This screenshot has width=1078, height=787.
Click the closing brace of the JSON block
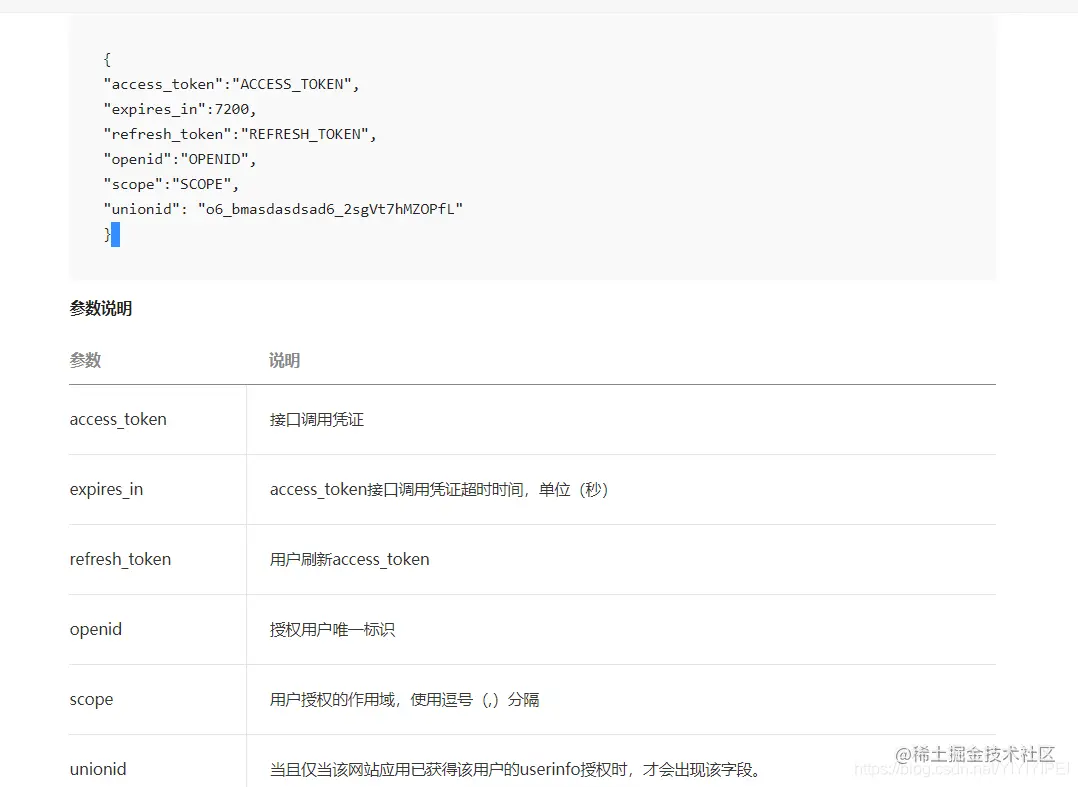click(x=107, y=234)
